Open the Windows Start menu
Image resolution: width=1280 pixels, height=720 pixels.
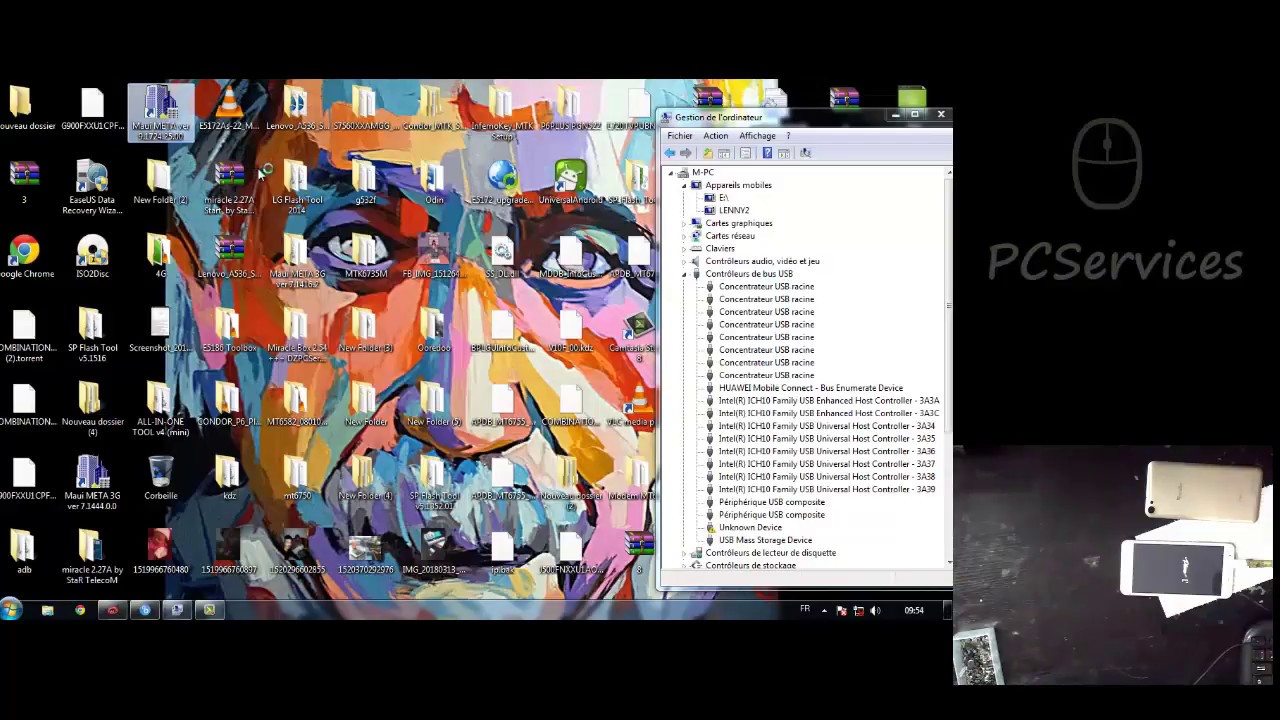point(12,609)
